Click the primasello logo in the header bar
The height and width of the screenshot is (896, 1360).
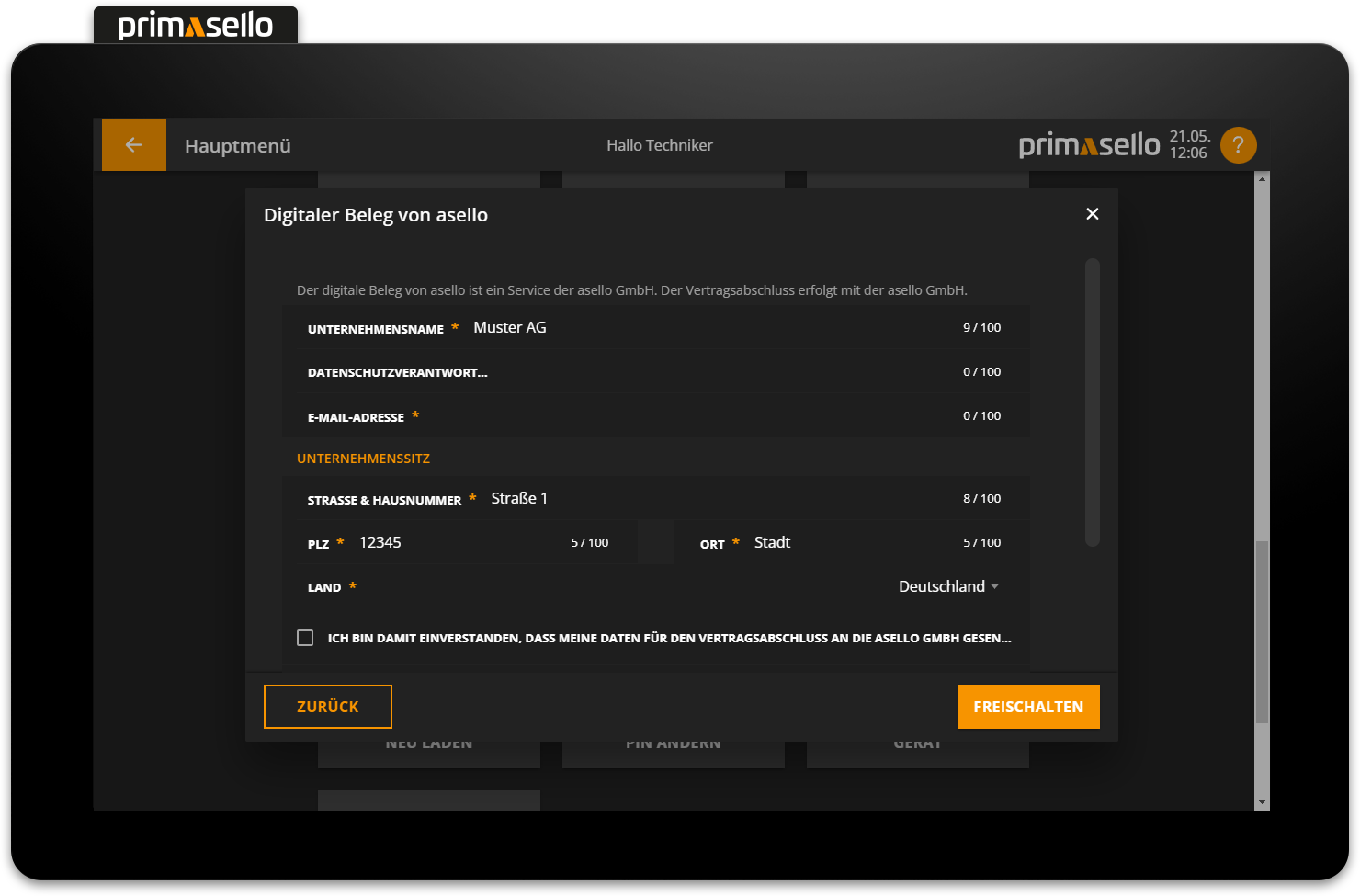(x=1089, y=145)
